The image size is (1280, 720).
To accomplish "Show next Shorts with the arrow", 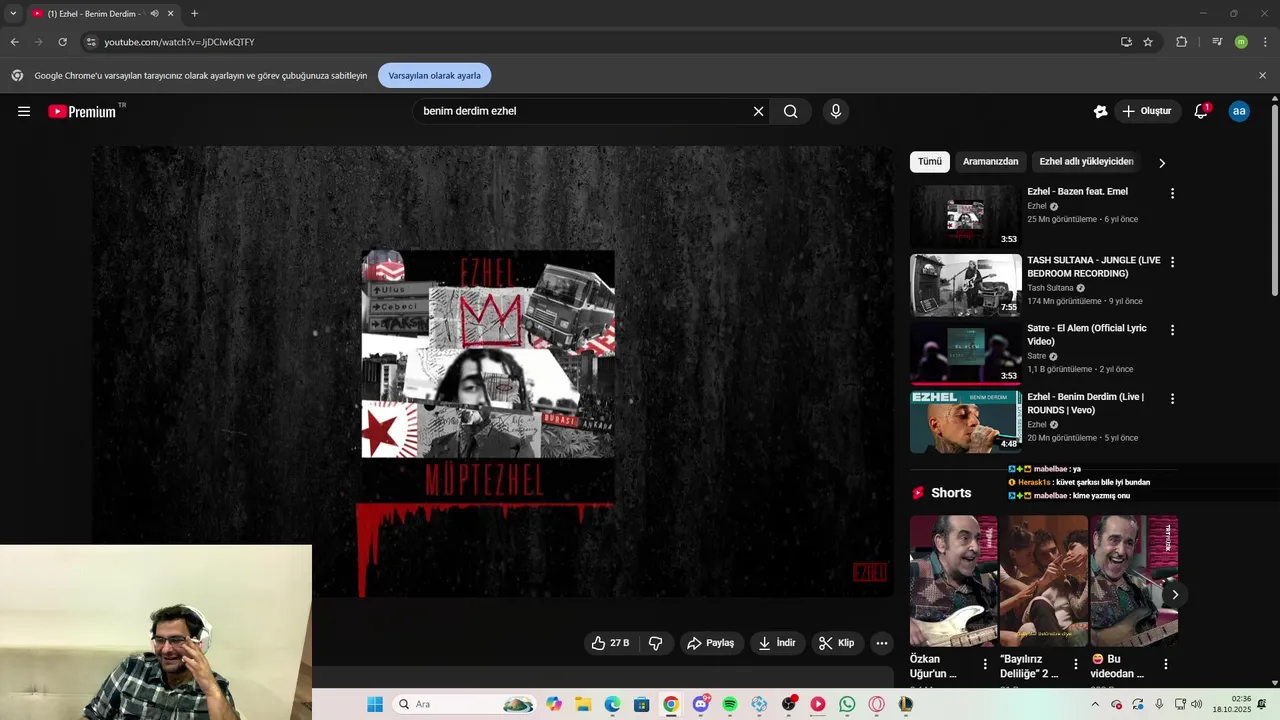I will click(x=1175, y=594).
